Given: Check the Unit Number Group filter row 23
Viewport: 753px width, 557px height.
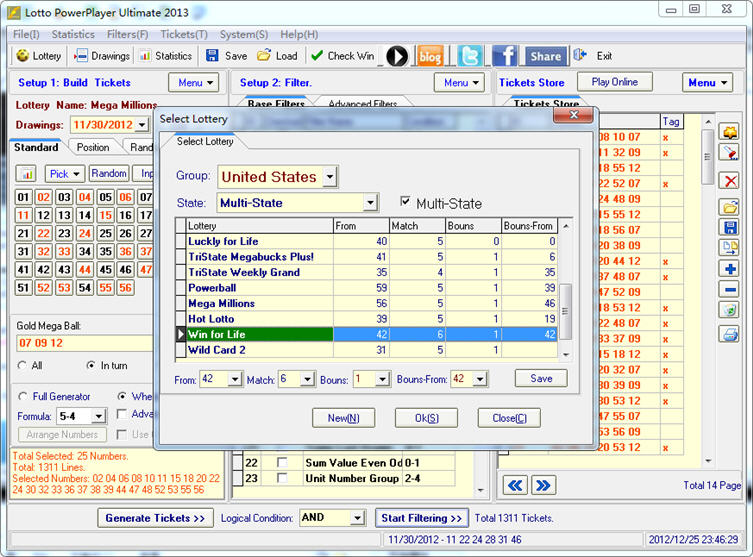Looking at the screenshot, I should [x=282, y=478].
